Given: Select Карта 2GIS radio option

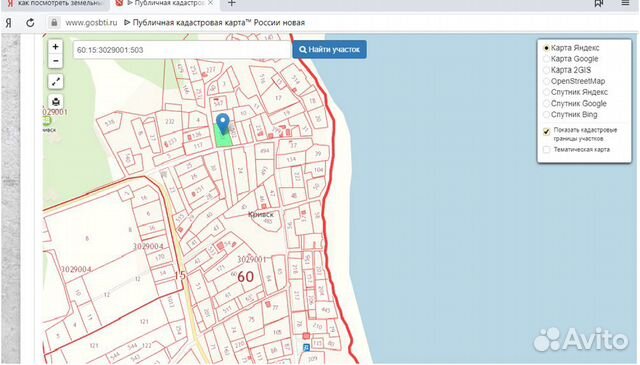Looking at the screenshot, I should (546, 70).
